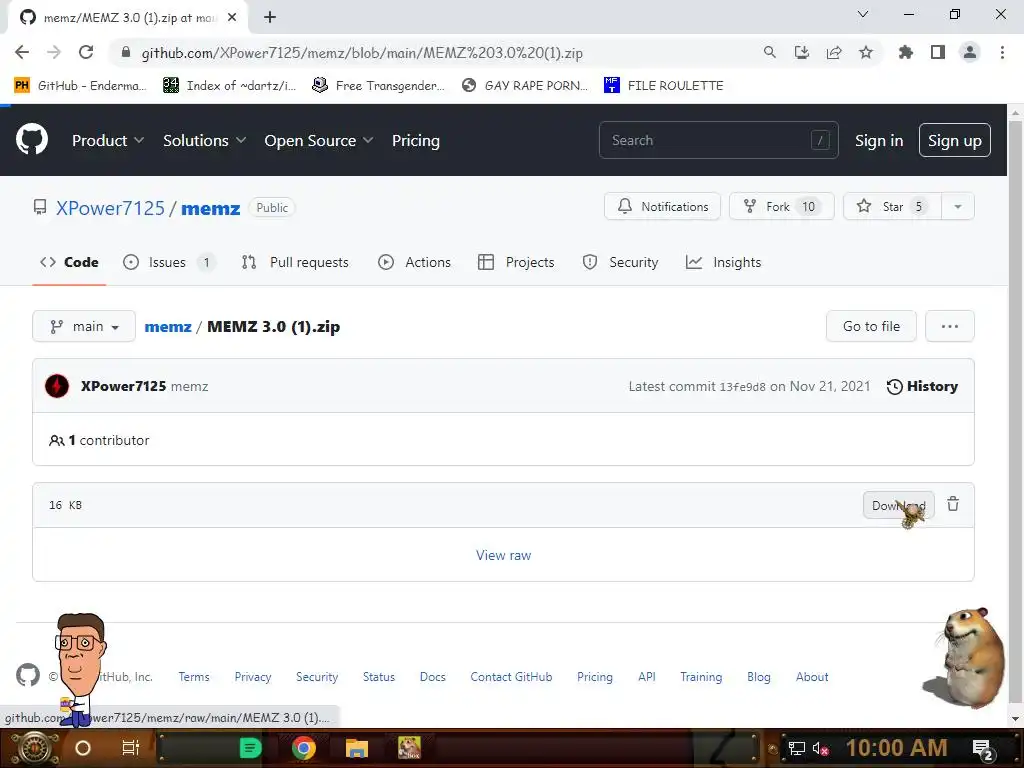
Task: Click the zoom magnifier icon in address bar
Action: click(x=769, y=52)
